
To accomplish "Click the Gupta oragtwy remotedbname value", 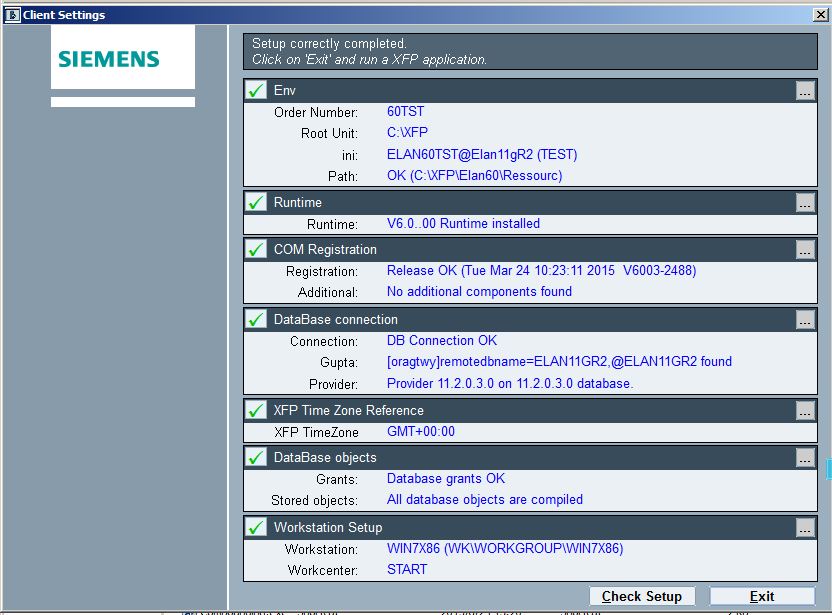I will [x=559, y=361].
